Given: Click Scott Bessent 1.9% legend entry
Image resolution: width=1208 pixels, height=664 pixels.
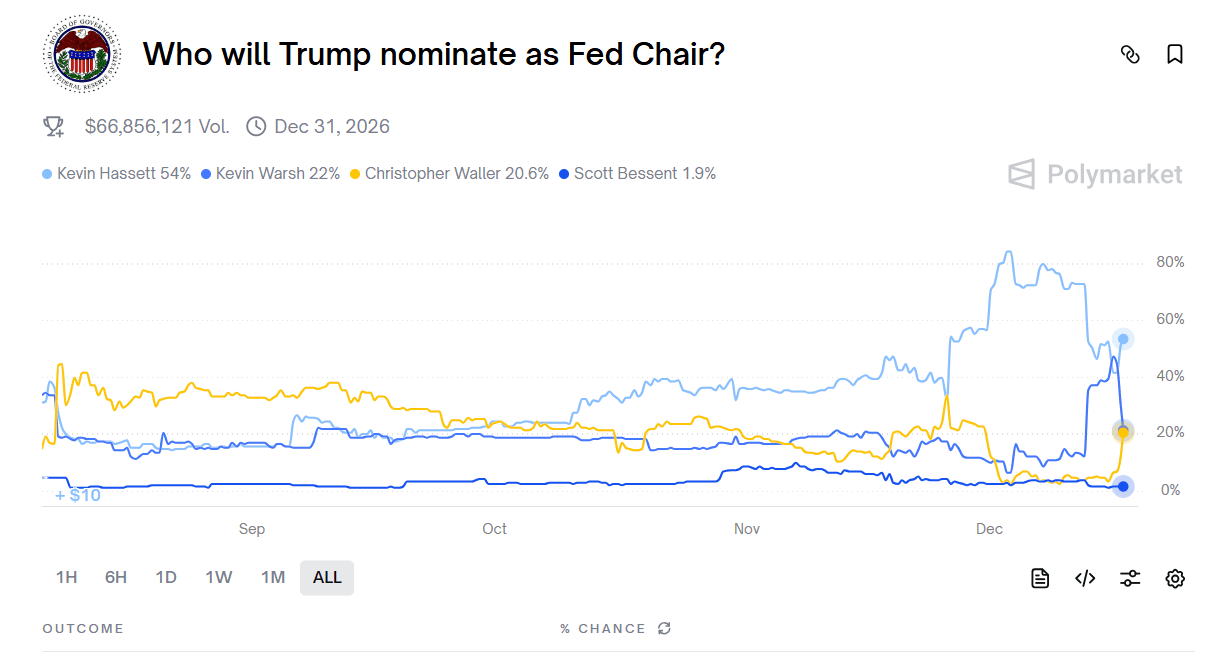Looking at the screenshot, I should click(638, 173).
